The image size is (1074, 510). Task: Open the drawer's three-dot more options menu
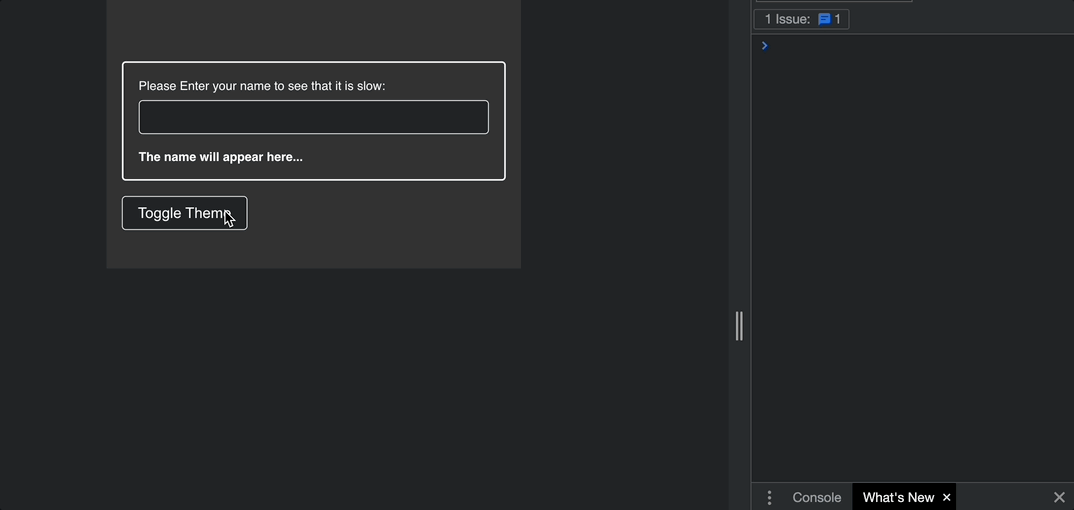point(769,497)
